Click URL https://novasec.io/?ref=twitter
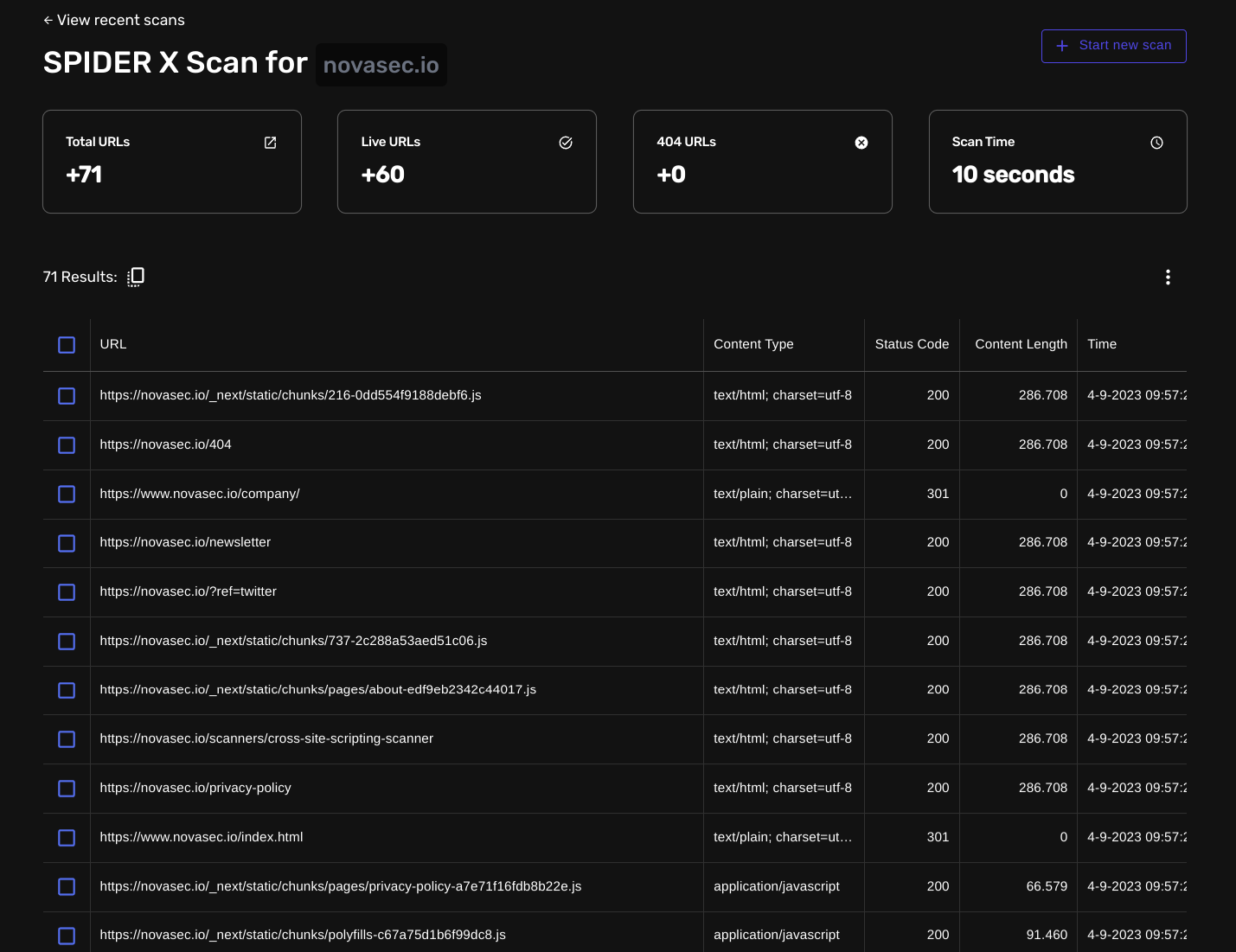Screen dimensions: 1236x952 188,591
